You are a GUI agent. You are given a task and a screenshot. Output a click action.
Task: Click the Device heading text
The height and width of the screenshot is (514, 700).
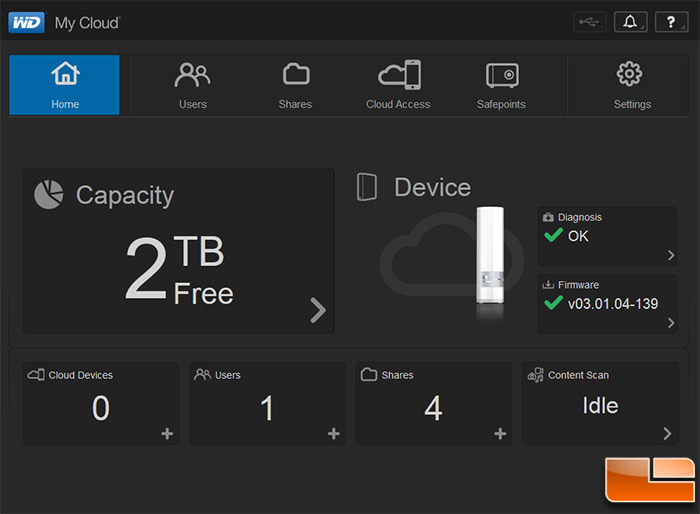click(433, 187)
